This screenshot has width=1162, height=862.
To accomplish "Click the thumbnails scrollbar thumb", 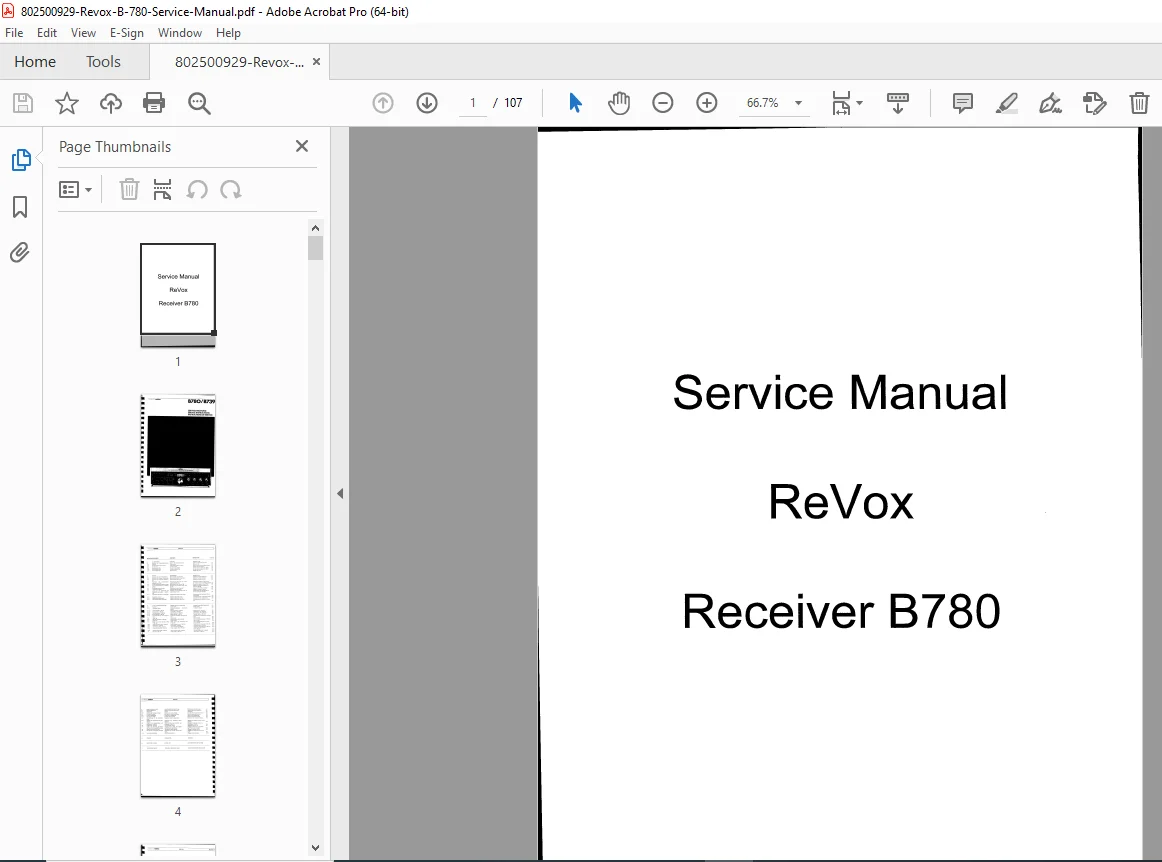I will coord(315,248).
